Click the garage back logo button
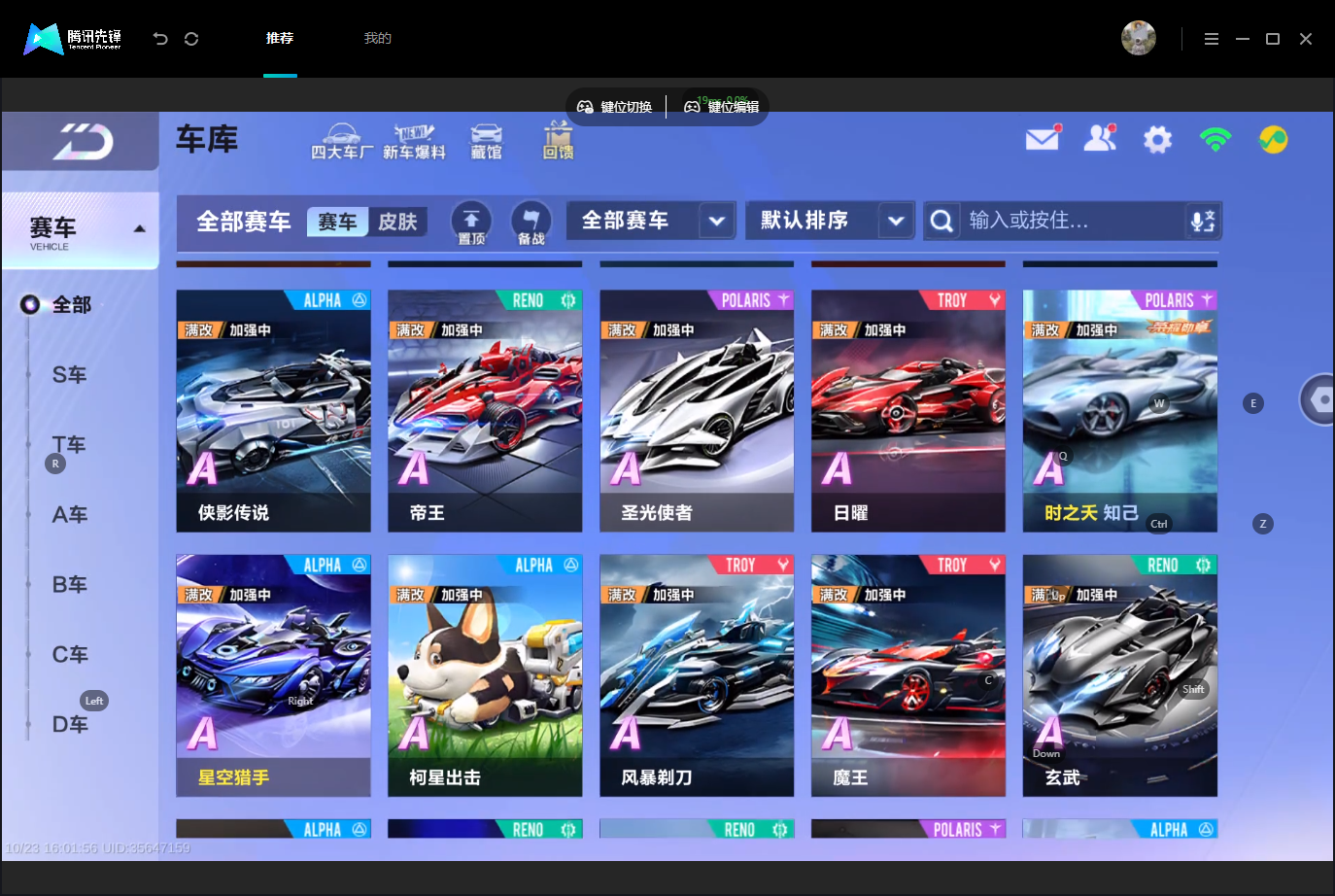 pyautogui.click(x=81, y=142)
